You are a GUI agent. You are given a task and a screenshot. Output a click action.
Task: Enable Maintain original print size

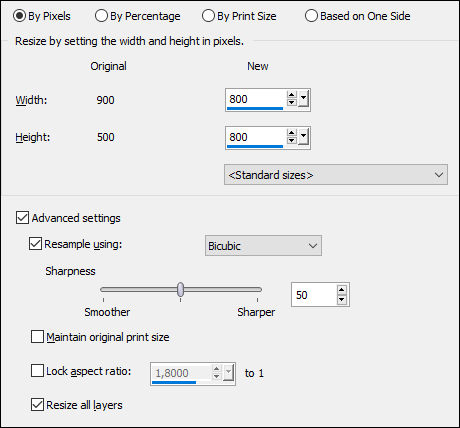click(37, 337)
